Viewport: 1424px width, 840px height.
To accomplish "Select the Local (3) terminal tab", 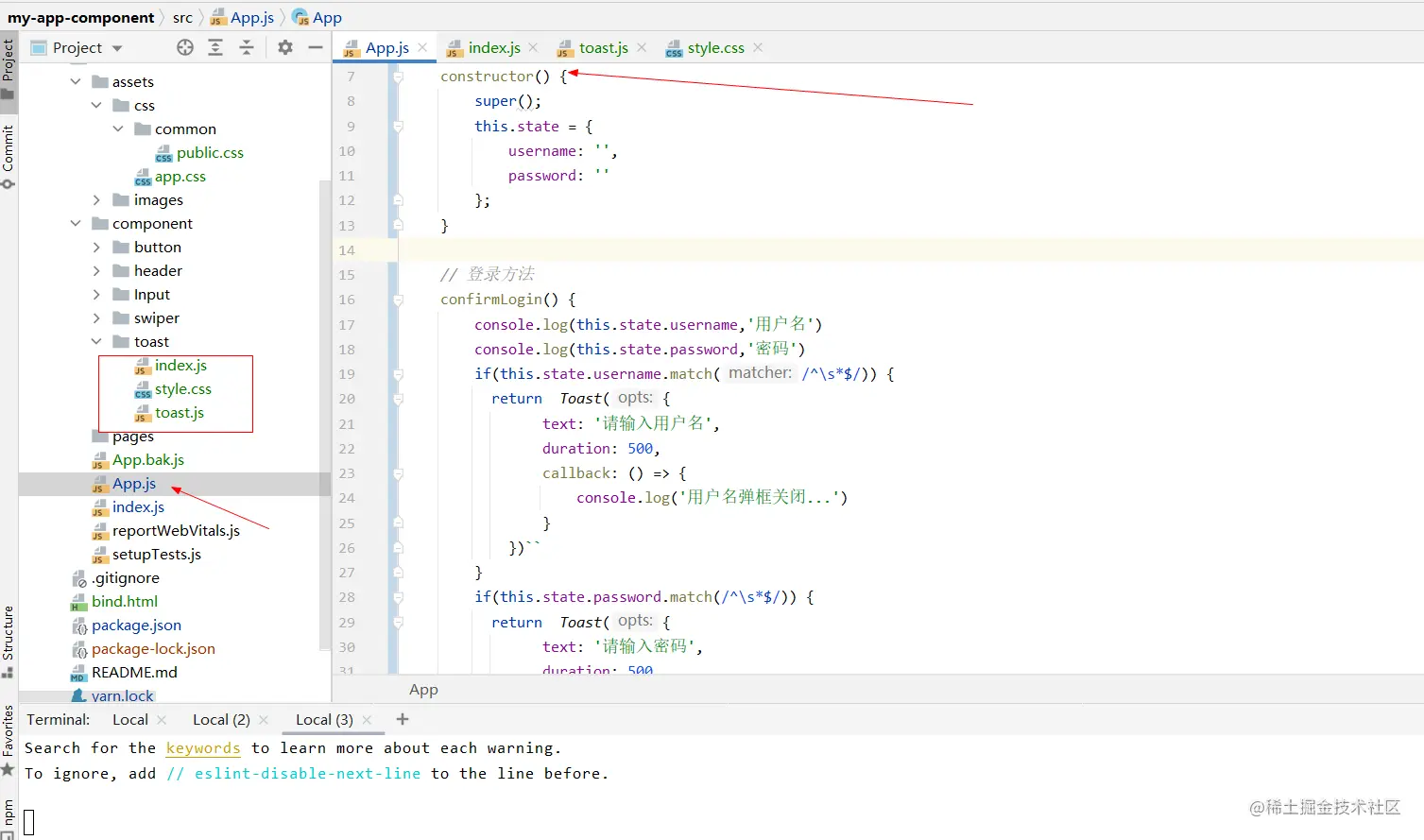I will pos(324,719).
